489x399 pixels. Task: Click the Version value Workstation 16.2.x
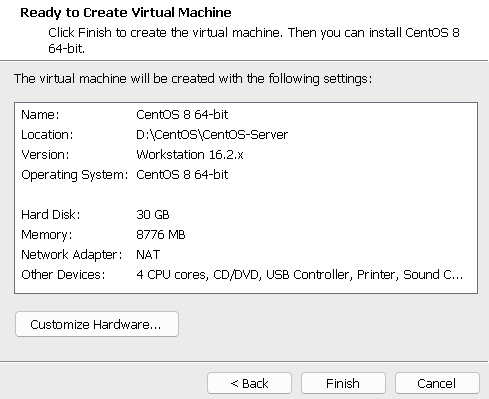tap(190, 155)
